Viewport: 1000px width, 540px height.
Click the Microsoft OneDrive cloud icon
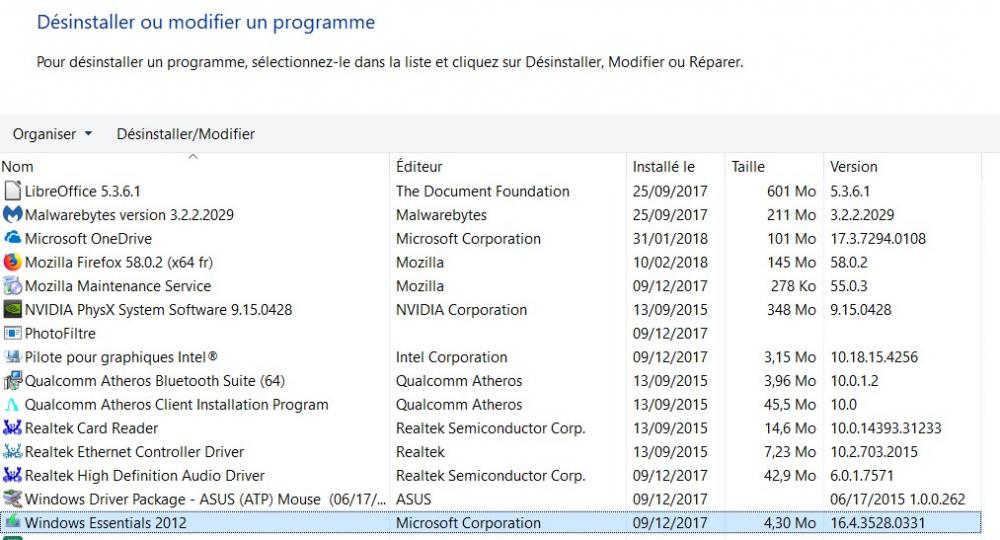[x=12, y=238]
